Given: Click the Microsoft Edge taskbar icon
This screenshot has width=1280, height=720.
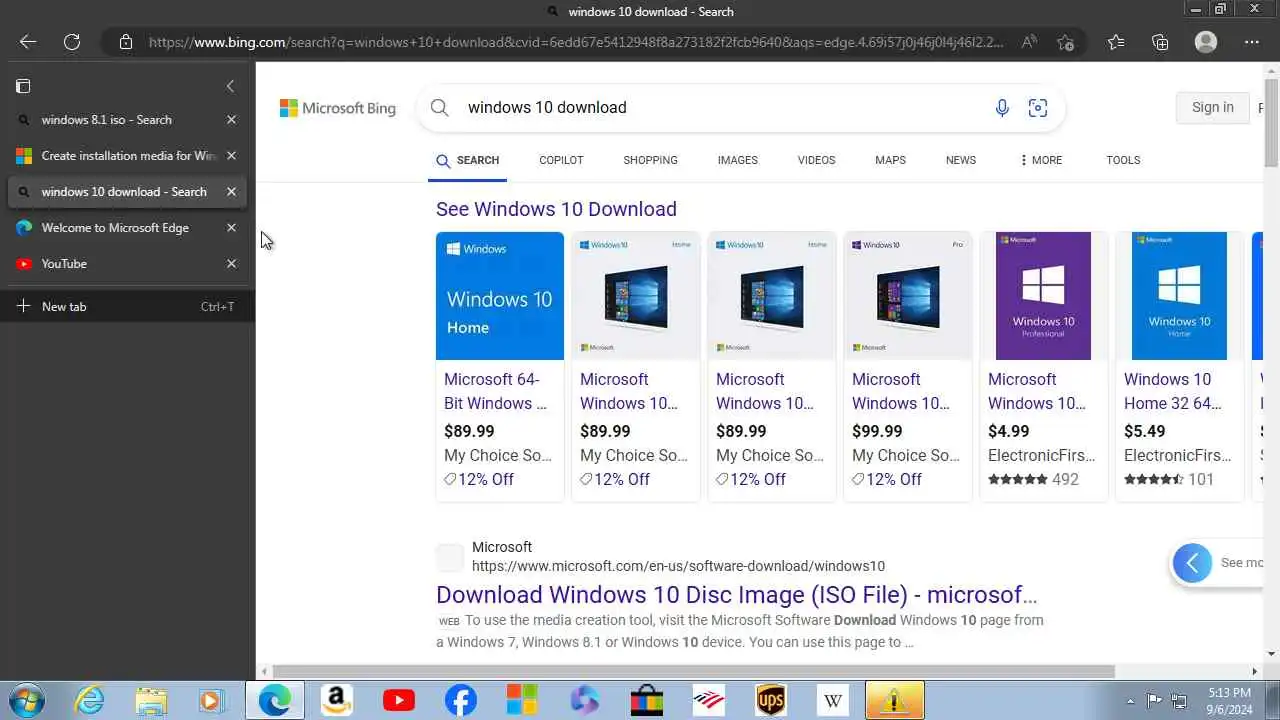Looking at the screenshot, I should (275, 701).
